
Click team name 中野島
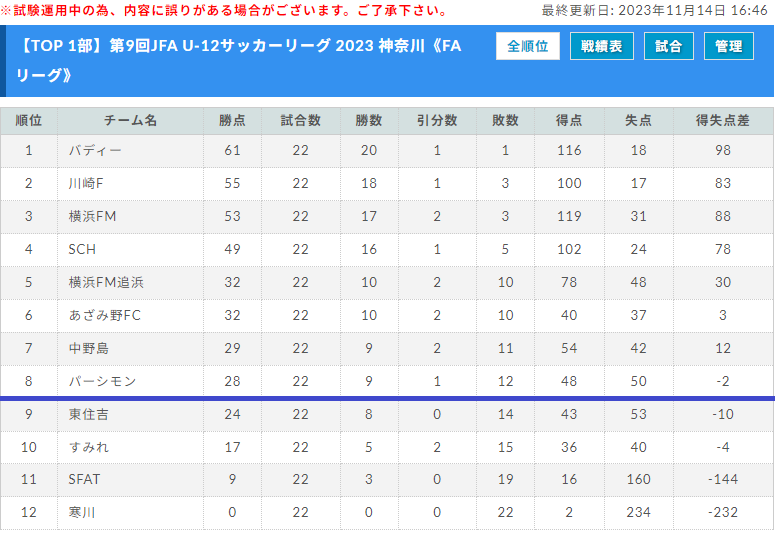[88, 349]
